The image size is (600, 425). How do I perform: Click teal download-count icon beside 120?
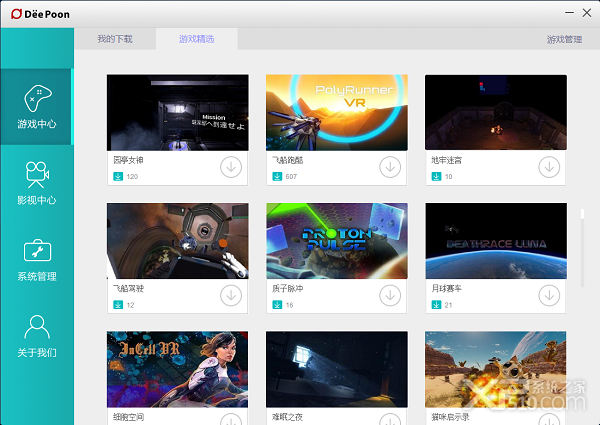tap(118, 176)
